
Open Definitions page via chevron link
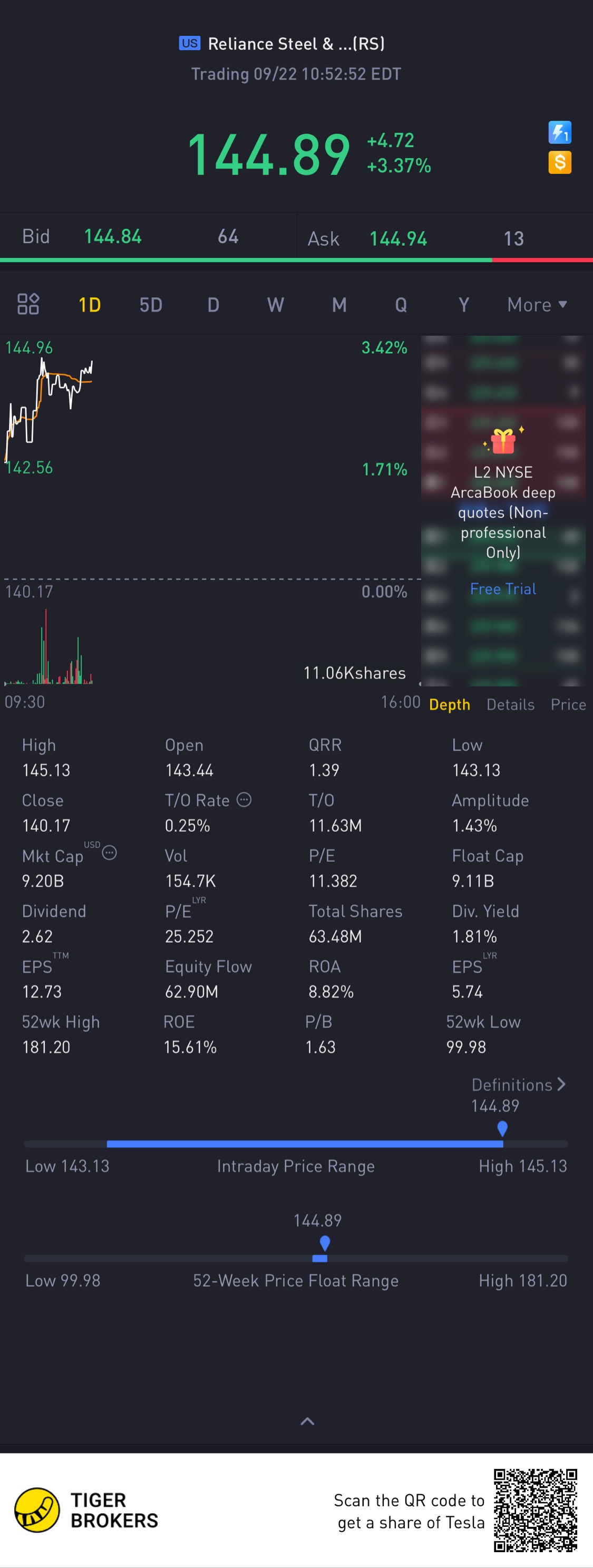(x=518, y=1085)
